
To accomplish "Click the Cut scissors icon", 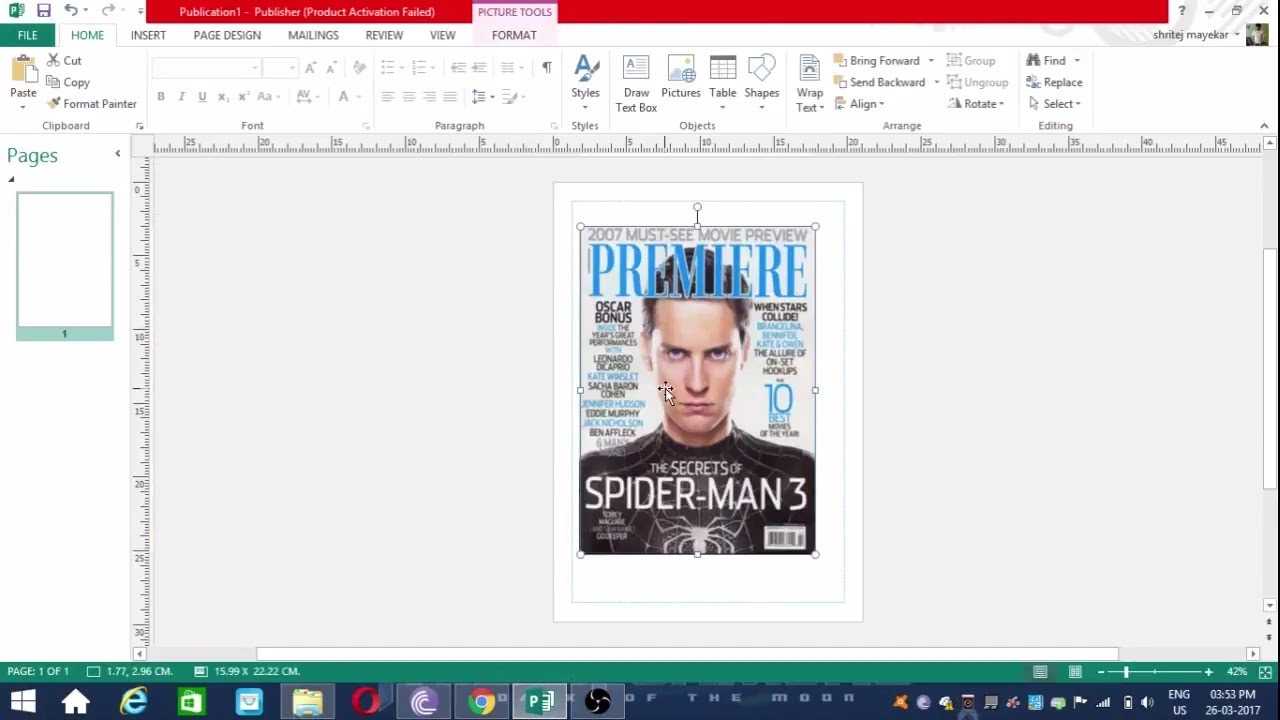I will [53, 61].
